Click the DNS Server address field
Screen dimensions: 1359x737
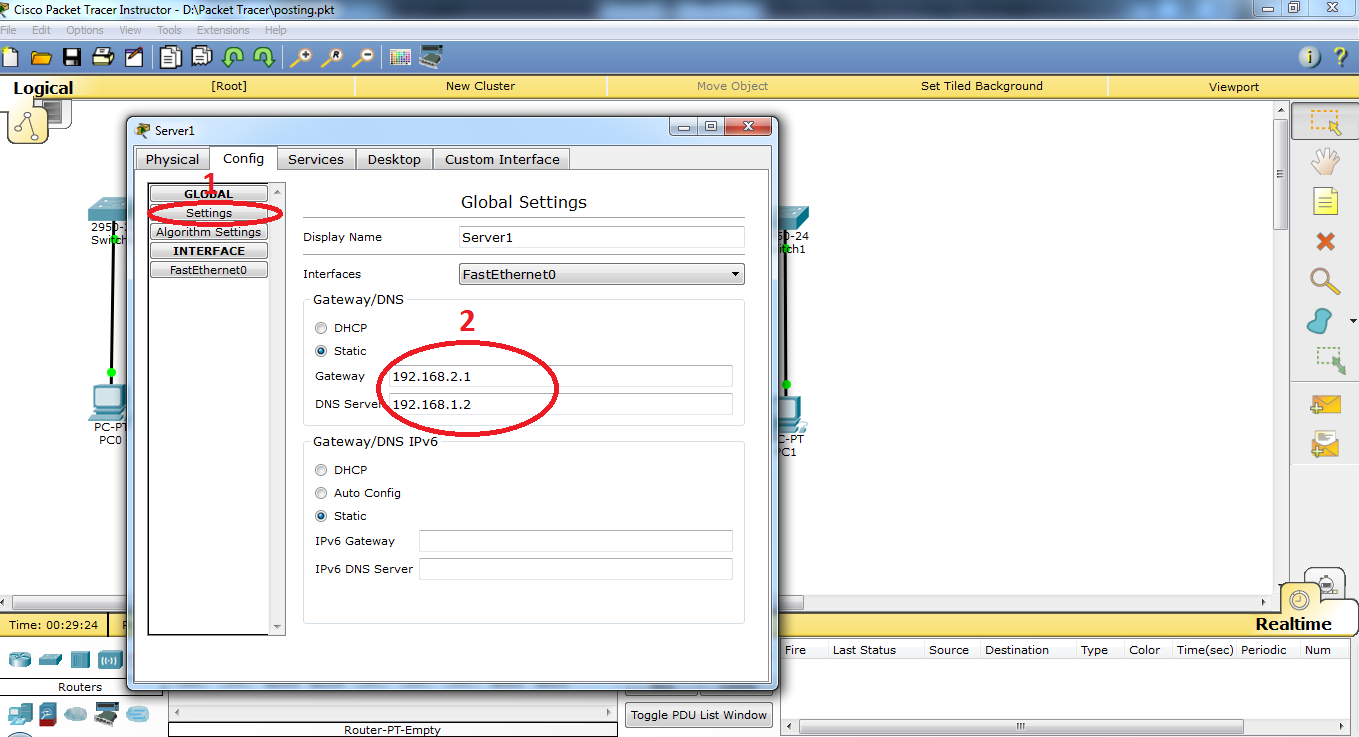(x=560, y=404)
